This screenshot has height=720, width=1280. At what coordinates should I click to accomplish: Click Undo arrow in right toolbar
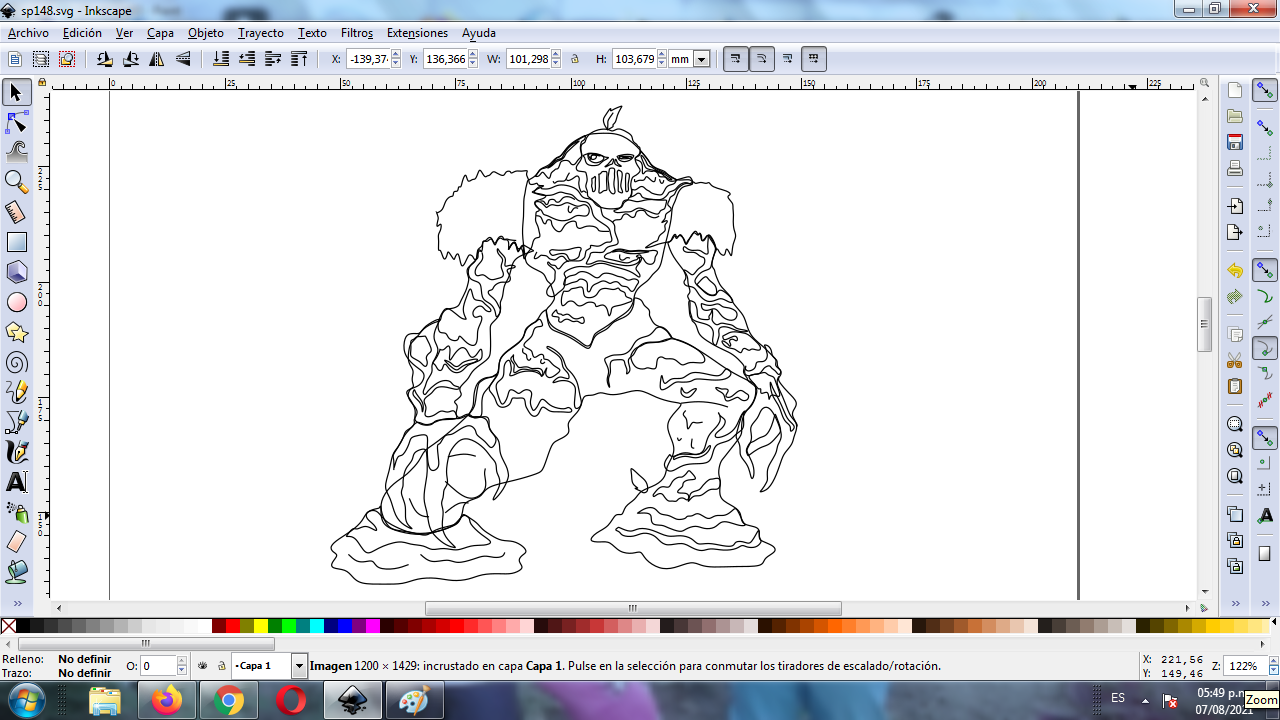click(1235, 271)
